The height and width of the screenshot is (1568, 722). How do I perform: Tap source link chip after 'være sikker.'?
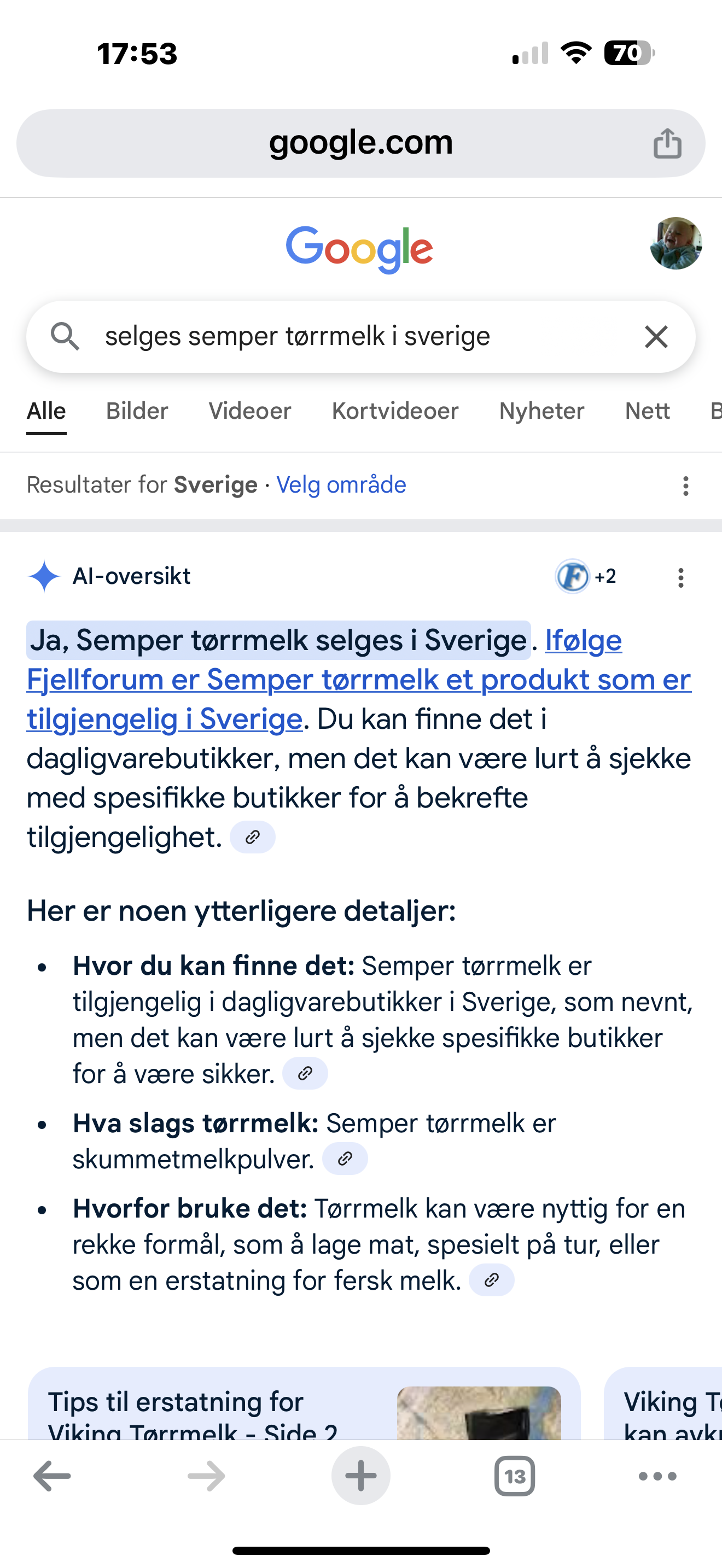point(305,1073)
